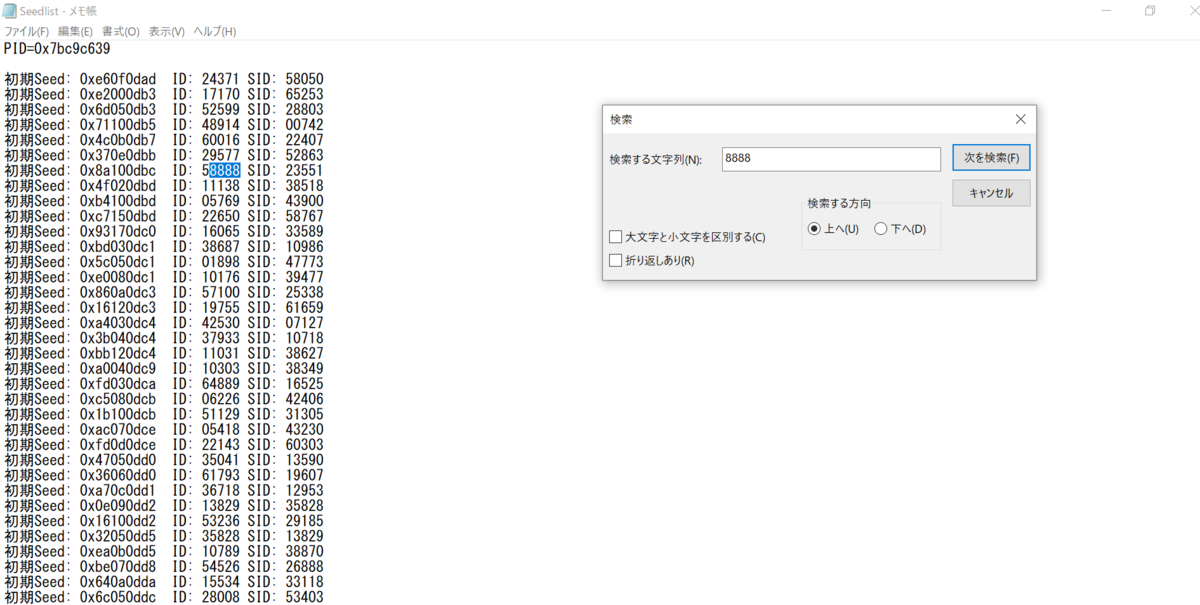Click seed 0x8a100dbc
Image resolution: width=1200 pixels, height=605 pixels.
118,171
